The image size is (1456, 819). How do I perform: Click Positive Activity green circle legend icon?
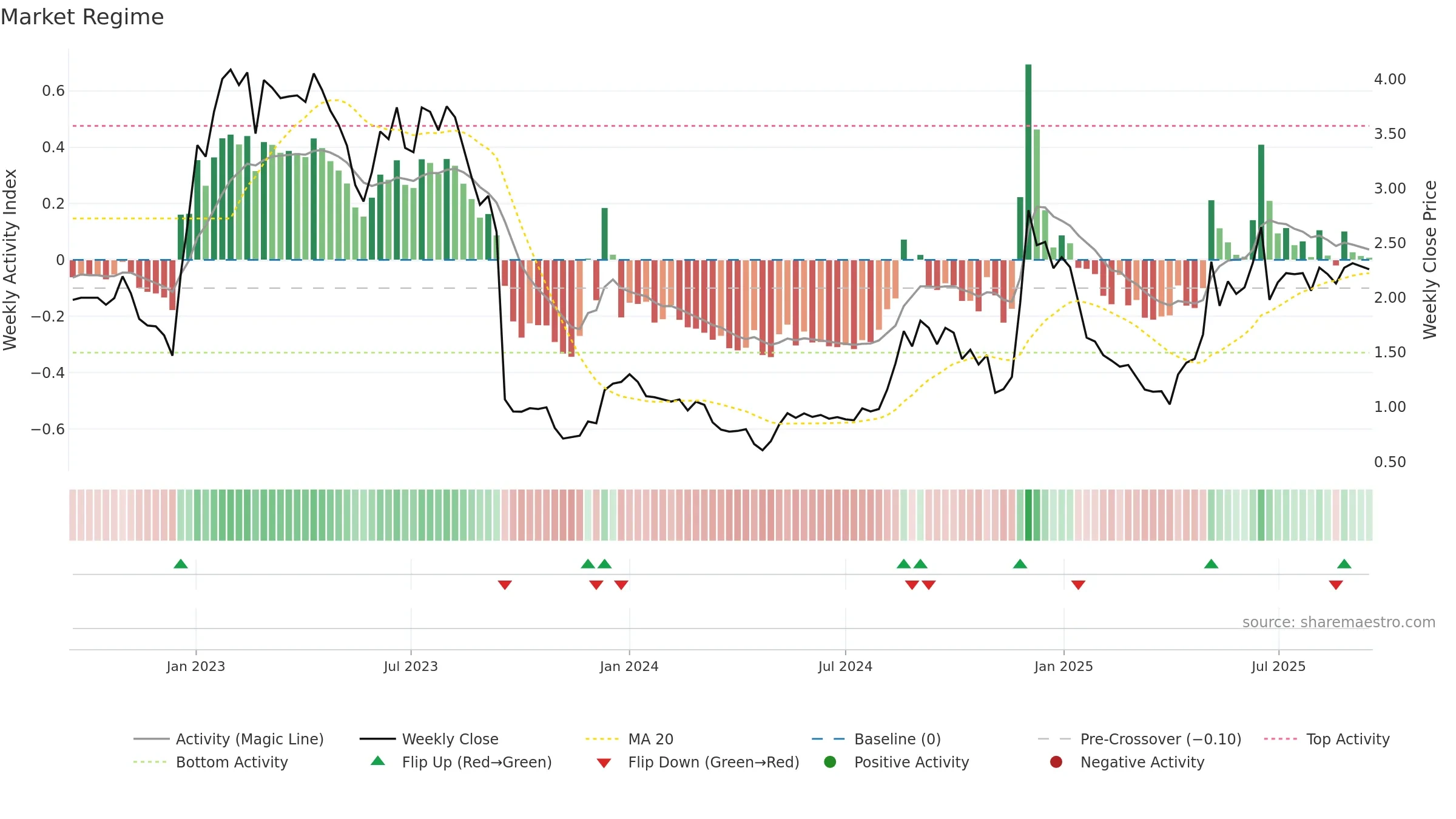pos(830,762)
